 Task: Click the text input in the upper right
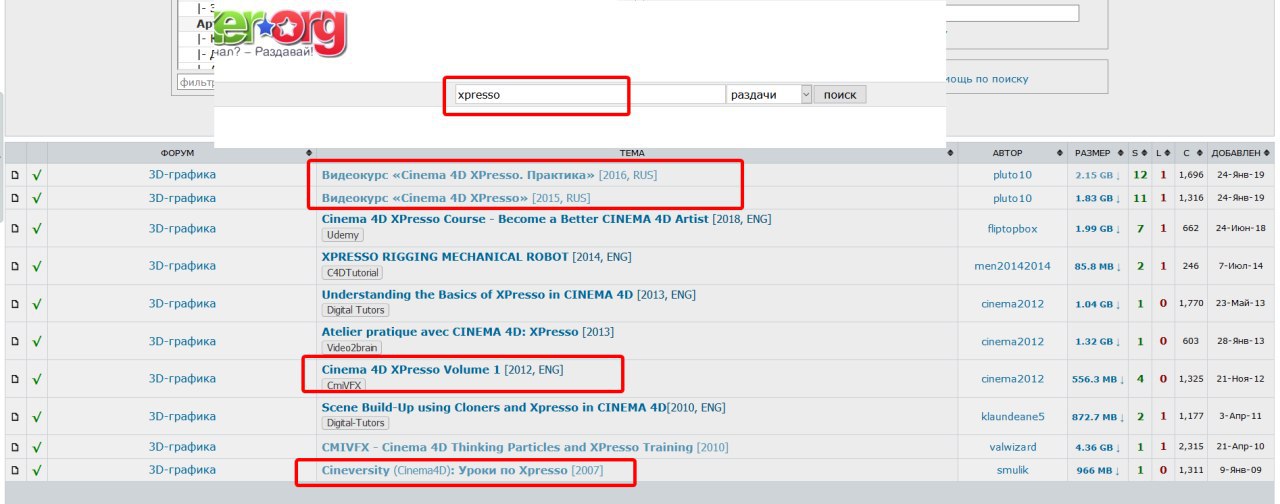[1012, 13]
